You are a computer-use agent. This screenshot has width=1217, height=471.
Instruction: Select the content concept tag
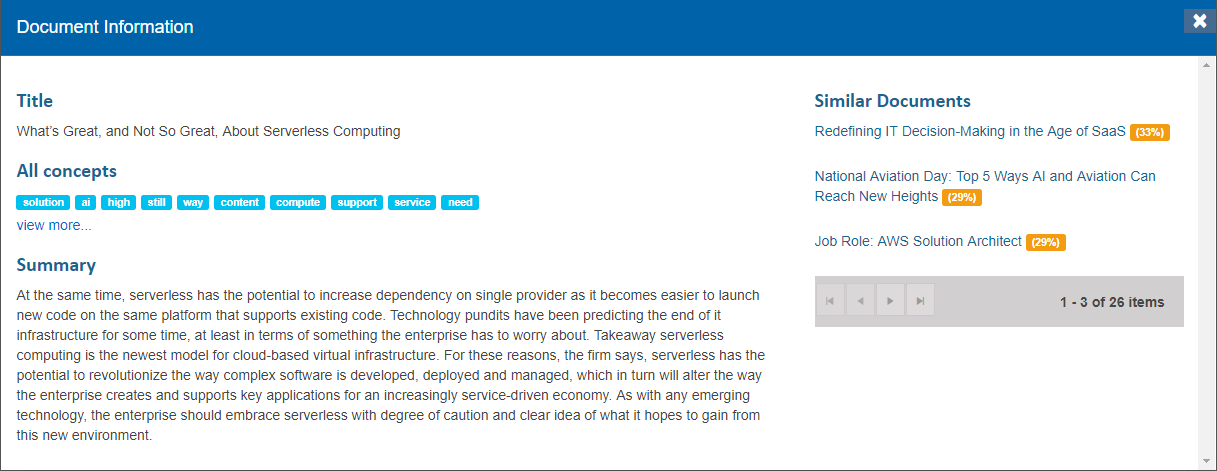pyautogui.click(x=240, y=202)
